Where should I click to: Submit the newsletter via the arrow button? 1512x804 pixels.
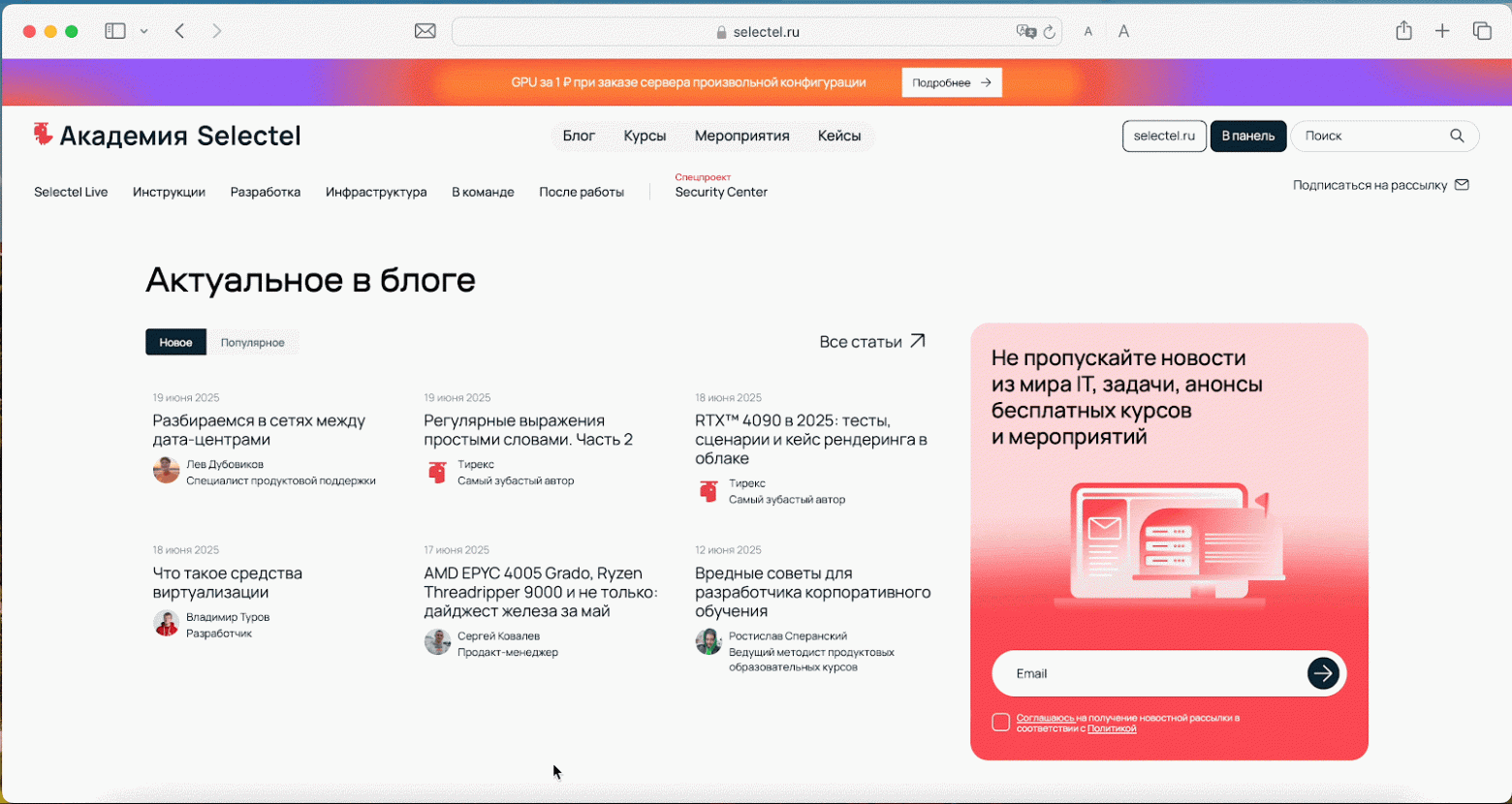tap(1324, 673)
